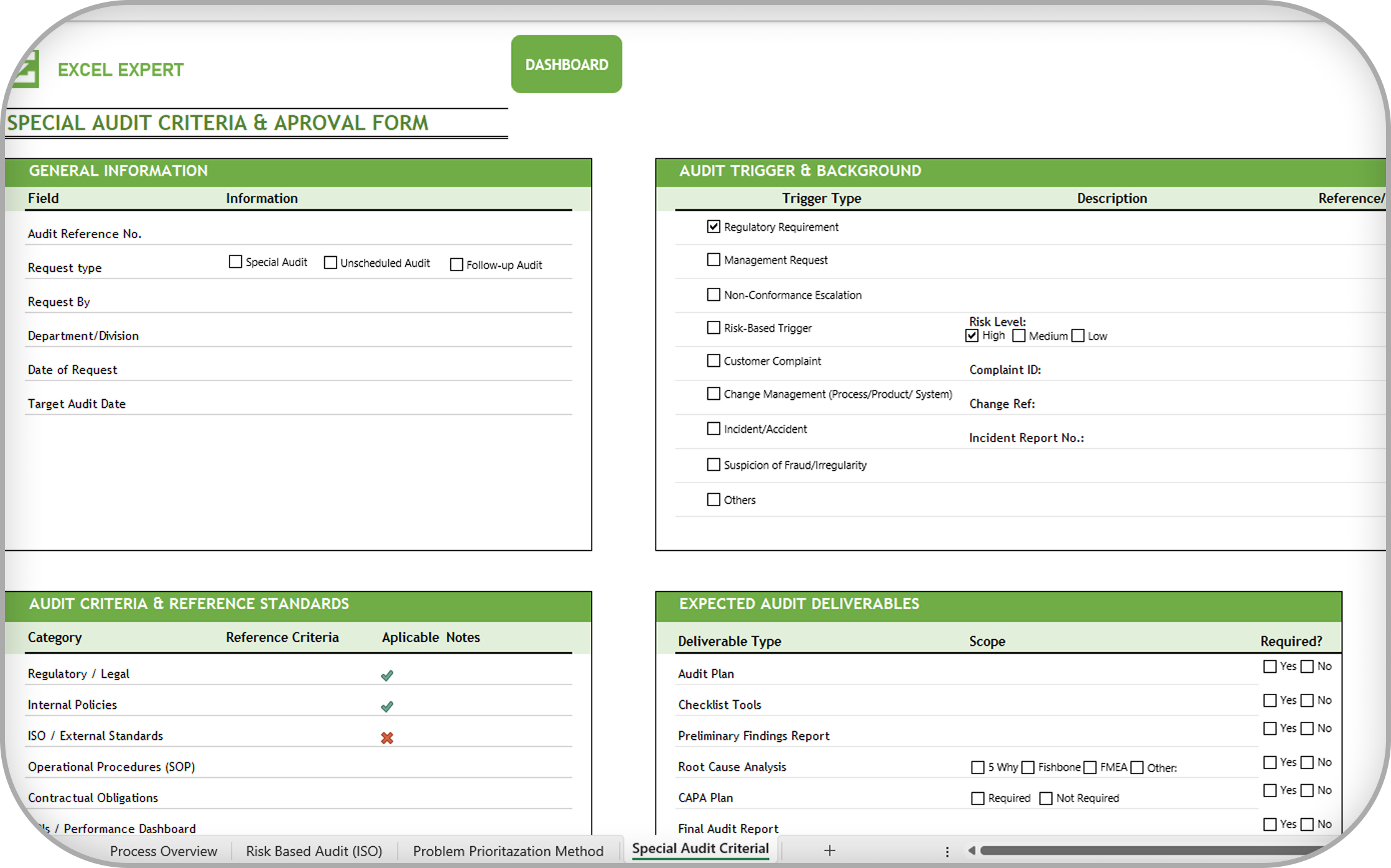Tick Yes for Audit Plan required
The height and width of the screenshot is (868, 1391).
pos(1270,667)
